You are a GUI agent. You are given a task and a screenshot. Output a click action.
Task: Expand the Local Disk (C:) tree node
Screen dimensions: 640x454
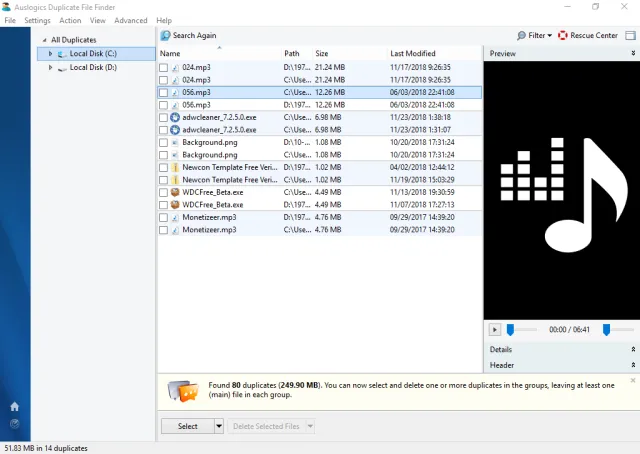50,53
